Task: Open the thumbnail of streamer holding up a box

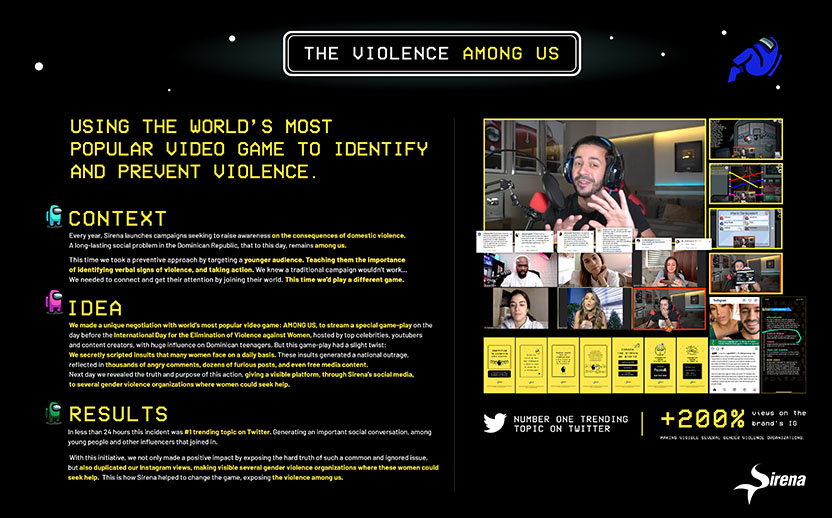Action: 746,273
